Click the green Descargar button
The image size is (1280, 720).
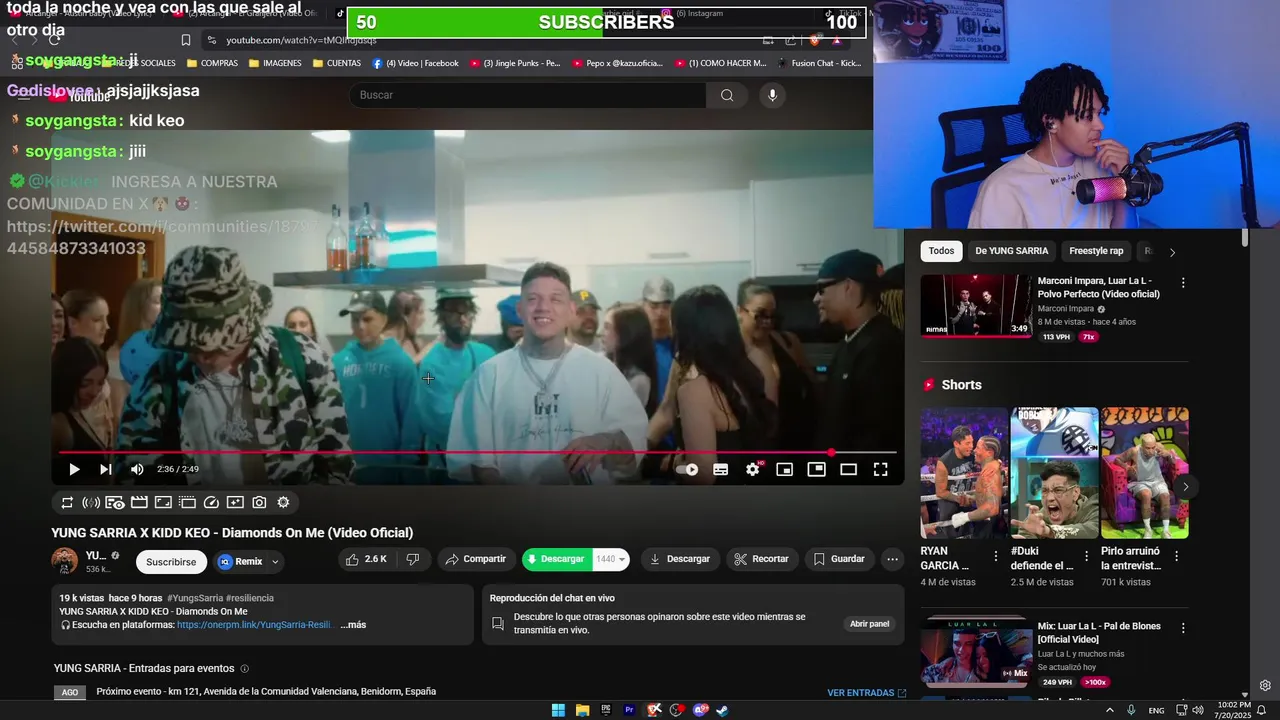coord(556,559)
